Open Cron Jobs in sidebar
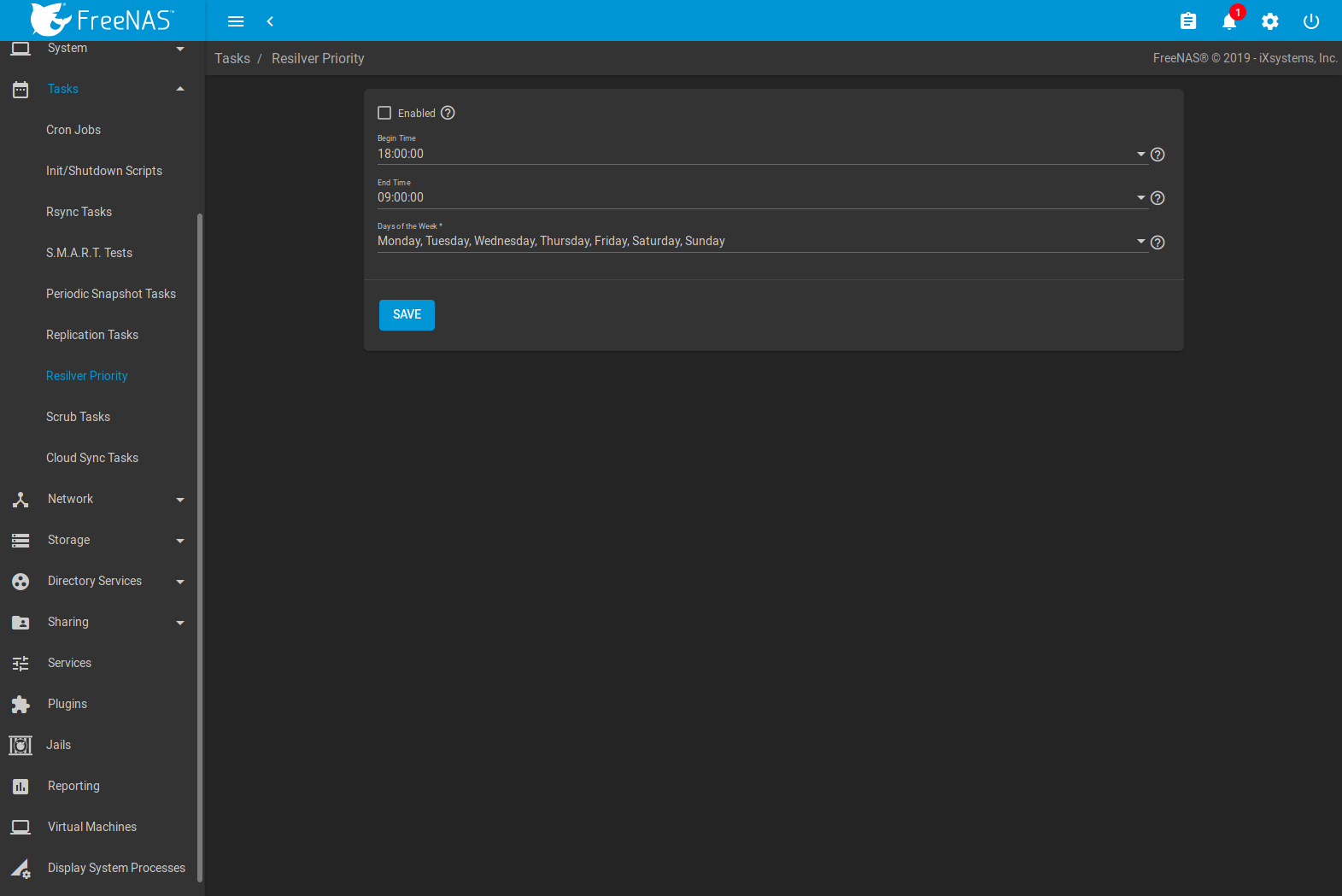 click(x=73, y=130)
